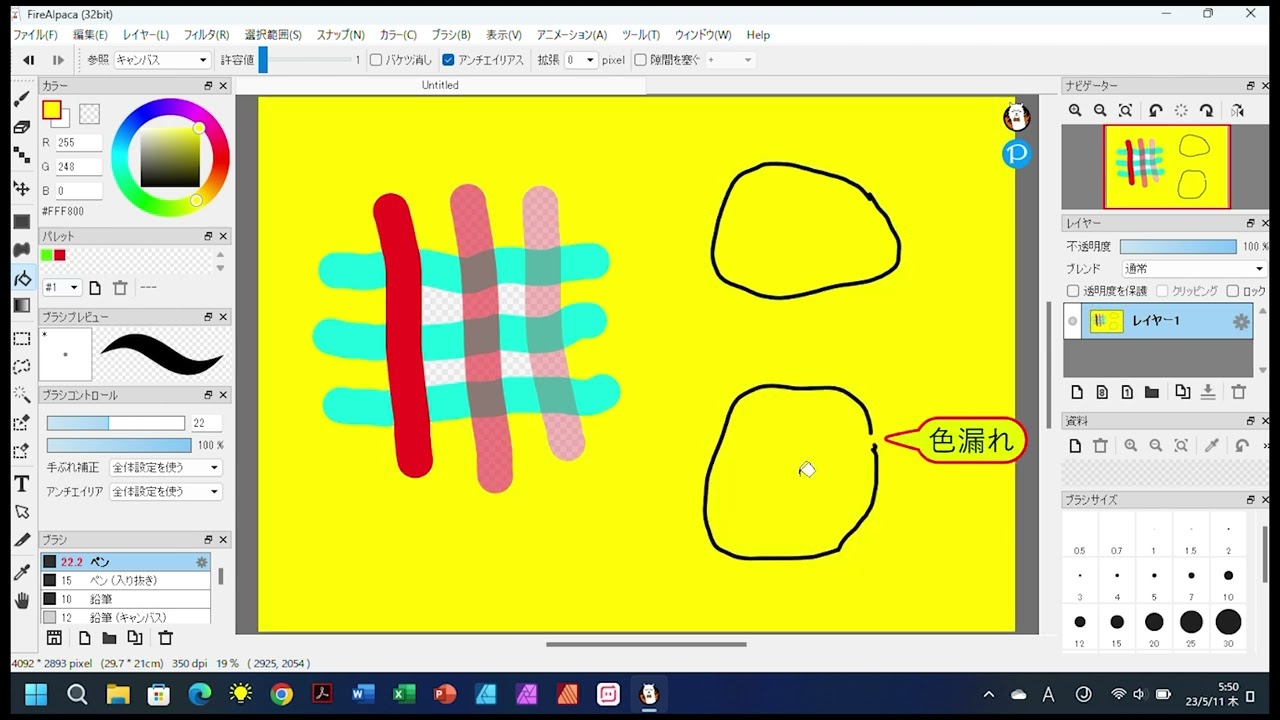Image resolution: width=1280 pixels, height=720 pixels.
Task: Select the Dot tool
Action: [21, 155]
